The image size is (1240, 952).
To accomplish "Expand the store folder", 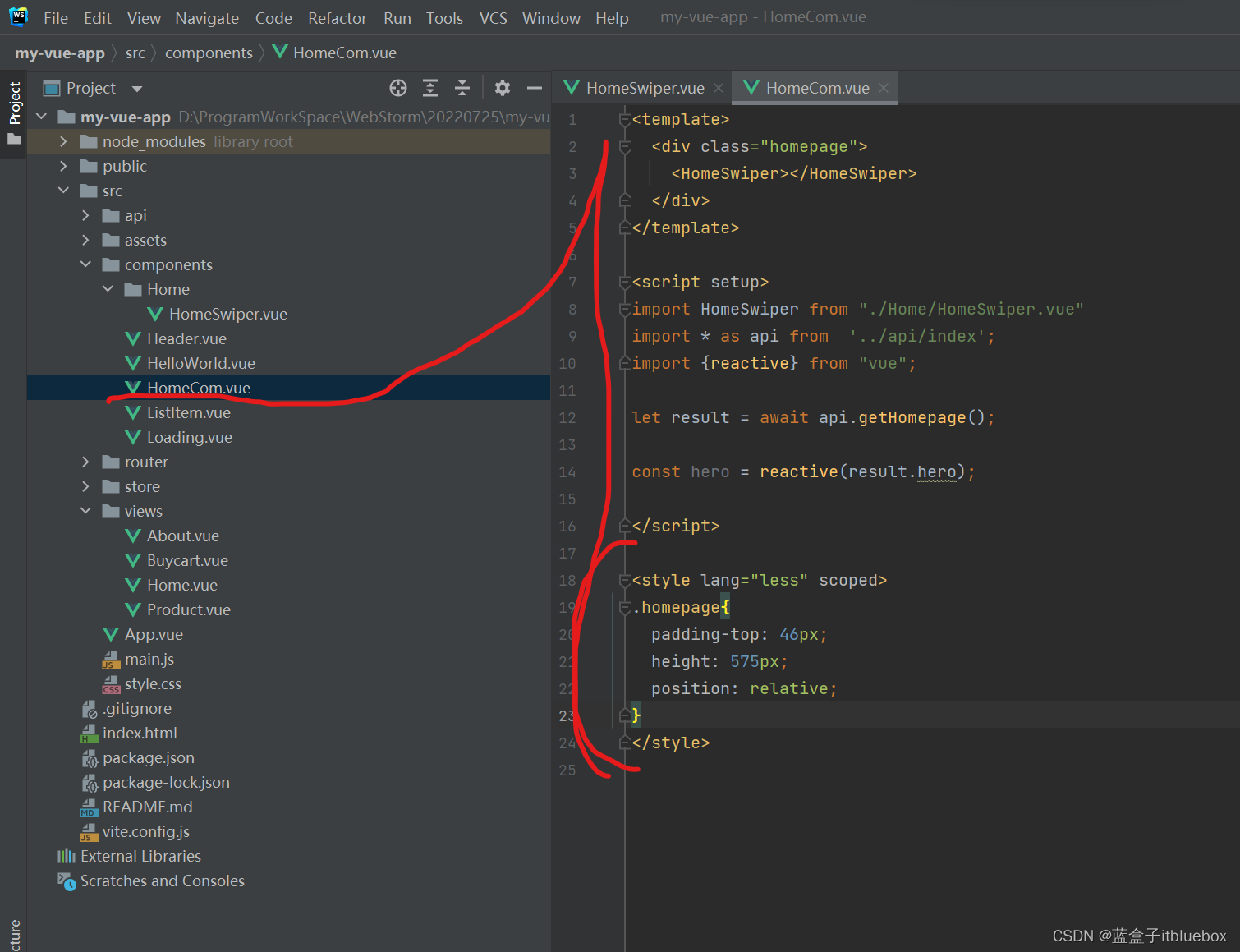I will 85,486.
